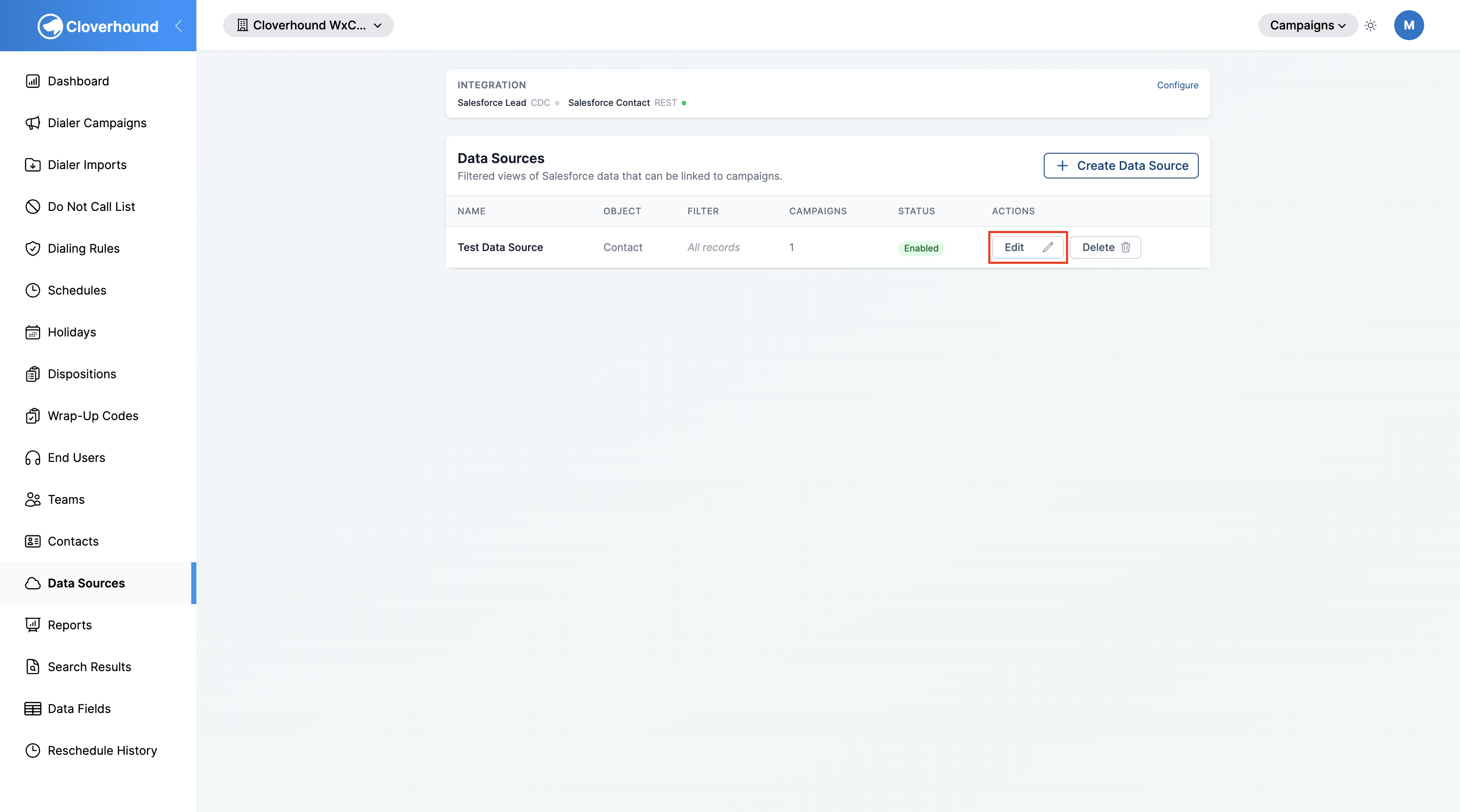Go to Reschedule History
This screenshot has width=1460, height=812.
tap(98, 750)
